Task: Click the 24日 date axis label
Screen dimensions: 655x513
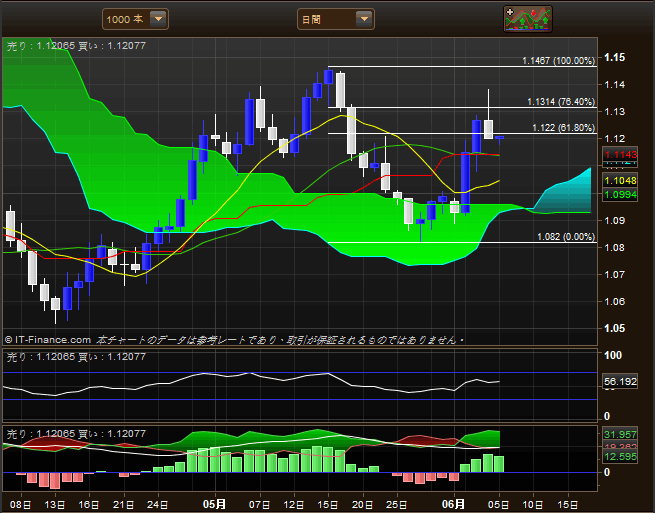Action: [x=157, y=505]
